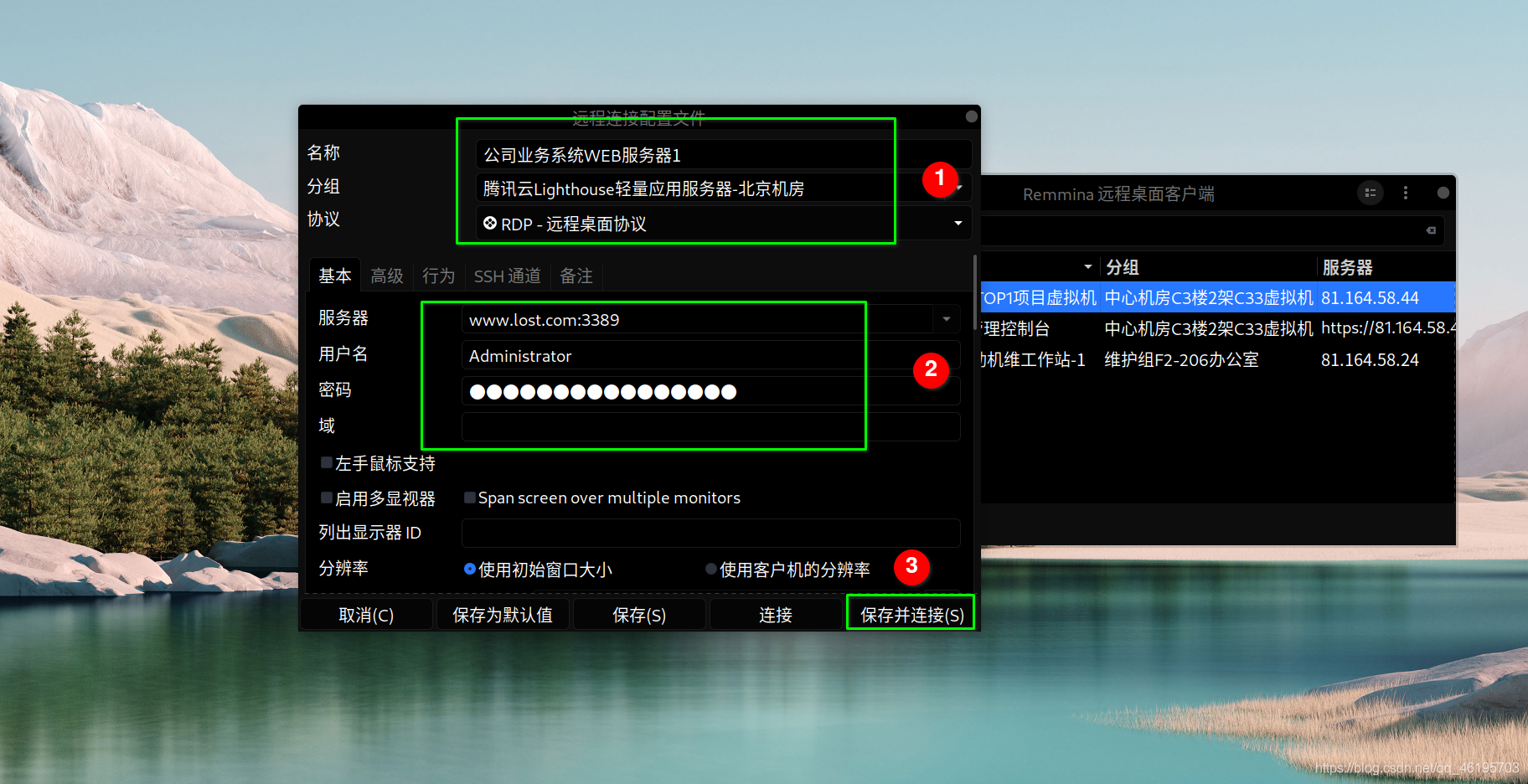Open the three-dot menu in Remmina window
Screen dimensions: 1528x784
(x=1406, y=193)
